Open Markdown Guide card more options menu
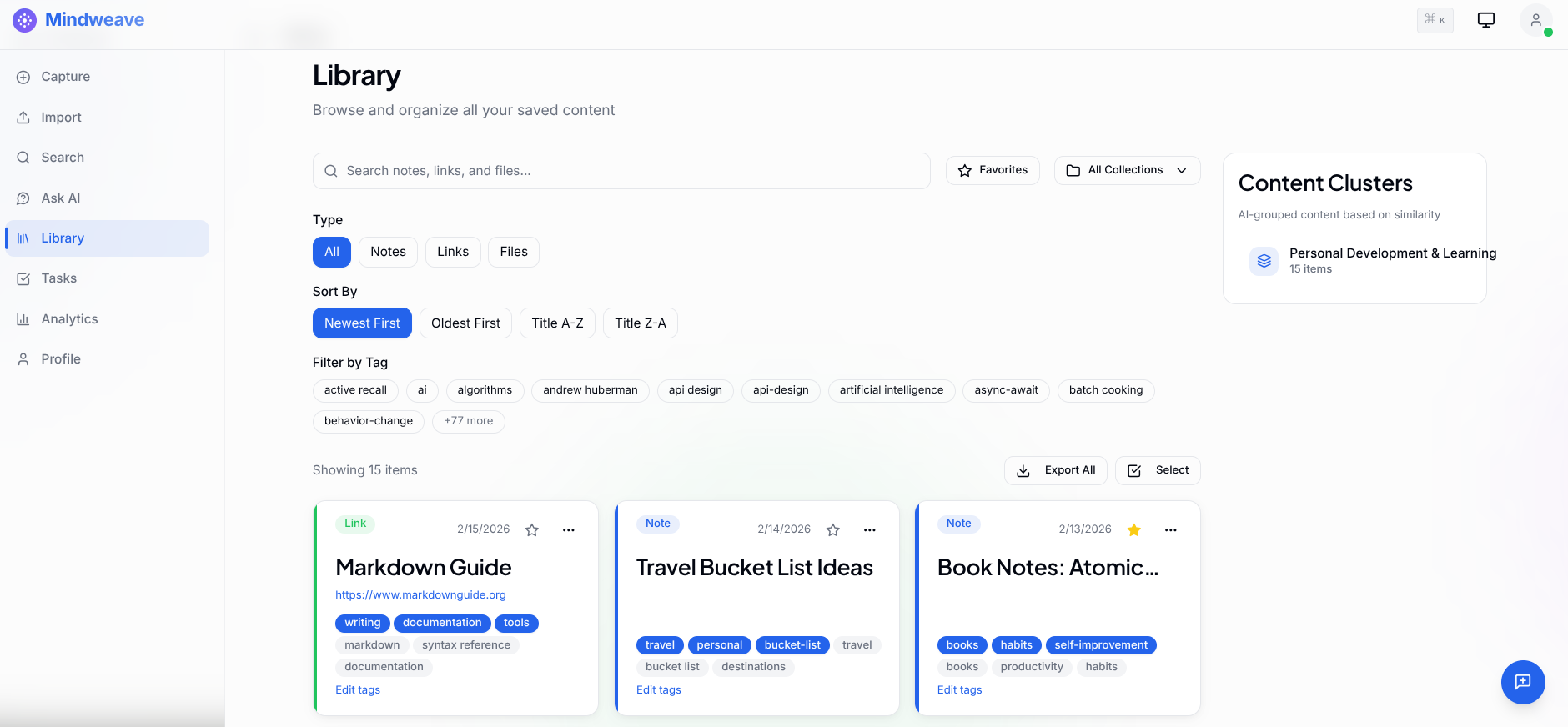Viewport: 1568px width, 727px height. (x=569, y=529)
